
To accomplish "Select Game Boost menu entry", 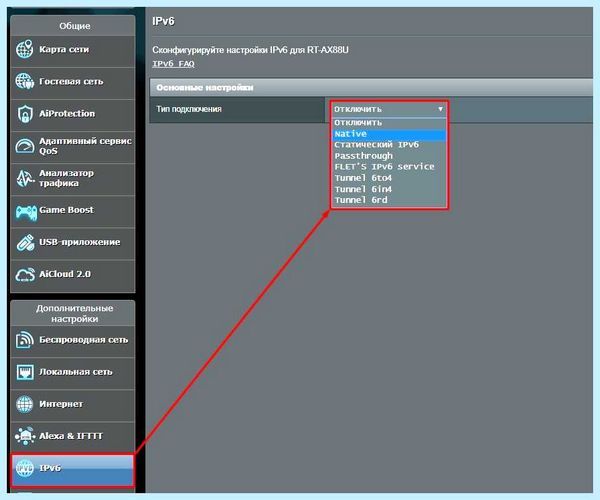I will click(x=73, y=212).
